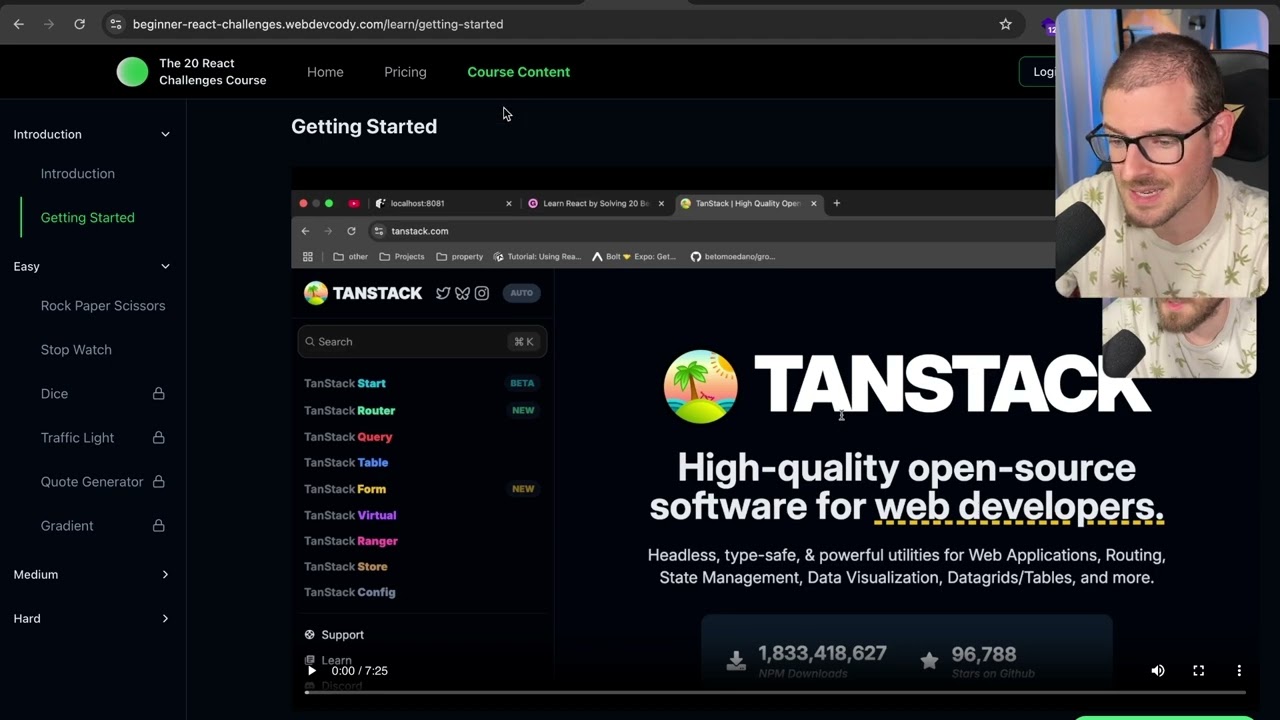Collapse the Introduction section chevron
1280x720 pixels.
[165, 134]
